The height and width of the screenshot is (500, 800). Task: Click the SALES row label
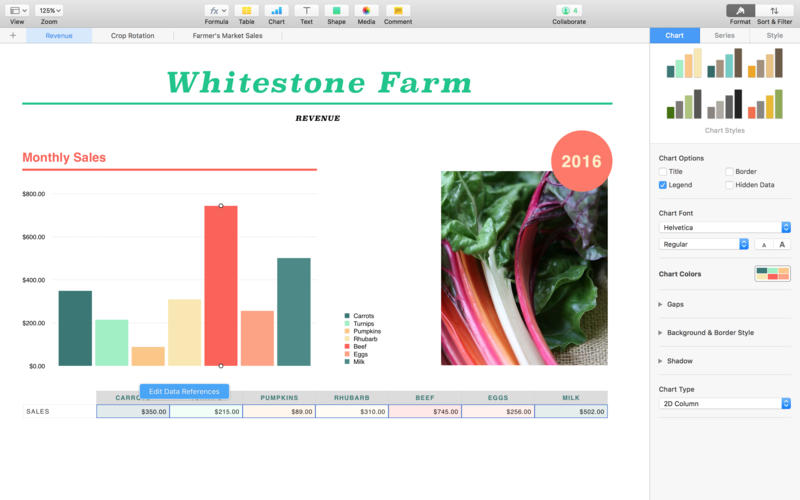pos(38,411)
